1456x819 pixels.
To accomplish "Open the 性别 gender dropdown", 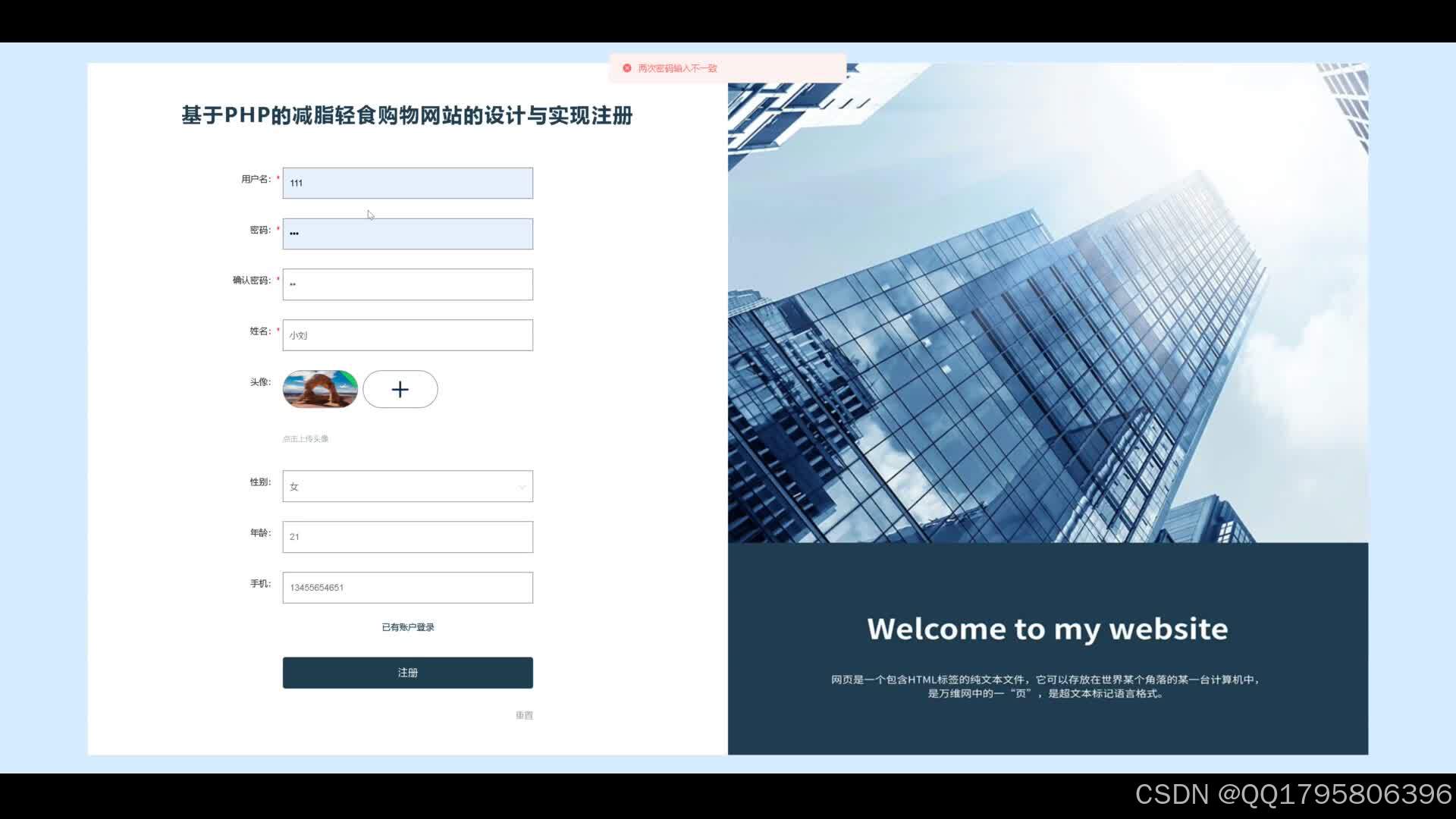I will [x=407, y=486].
